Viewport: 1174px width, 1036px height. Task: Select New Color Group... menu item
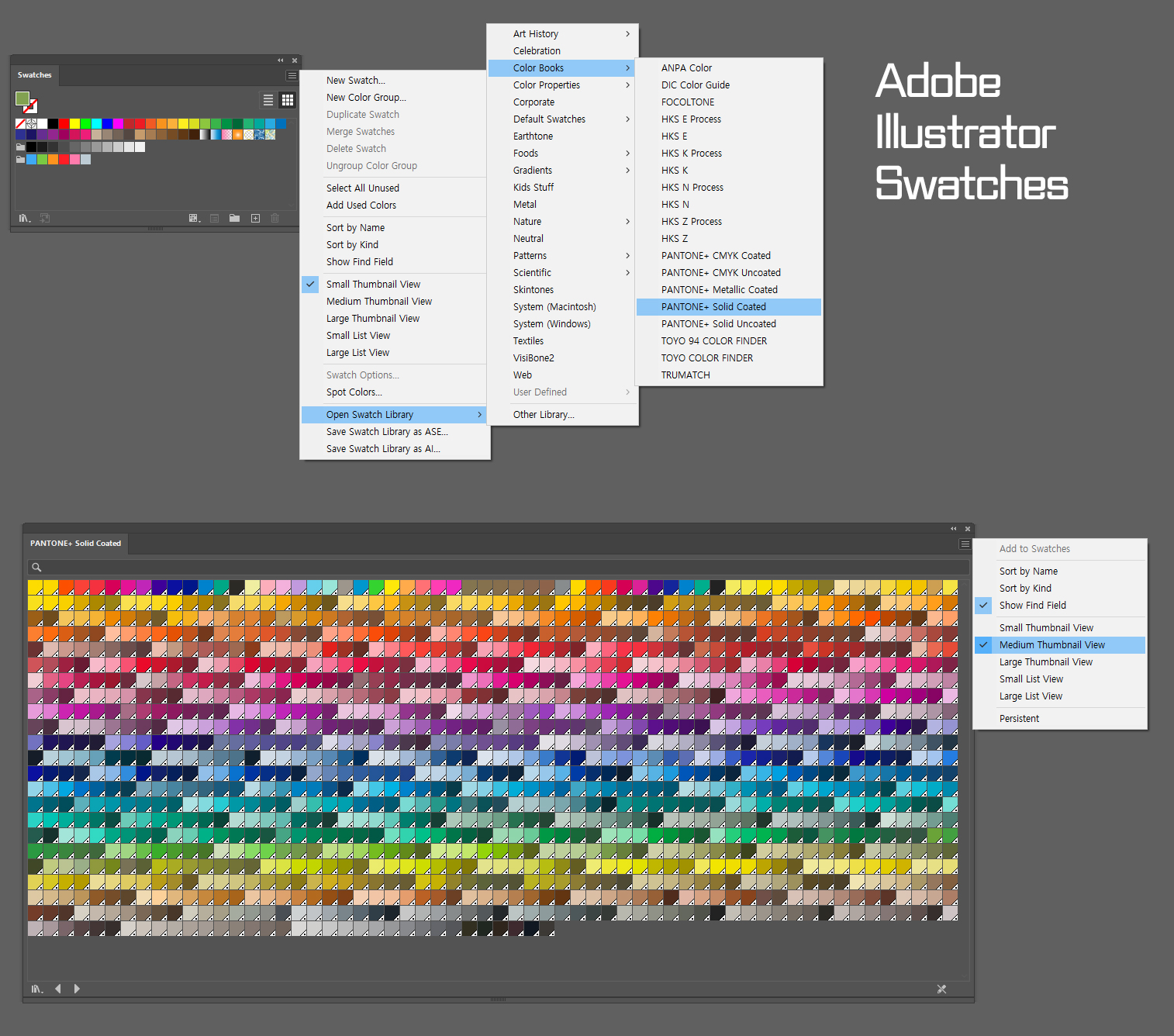point(394,98)
